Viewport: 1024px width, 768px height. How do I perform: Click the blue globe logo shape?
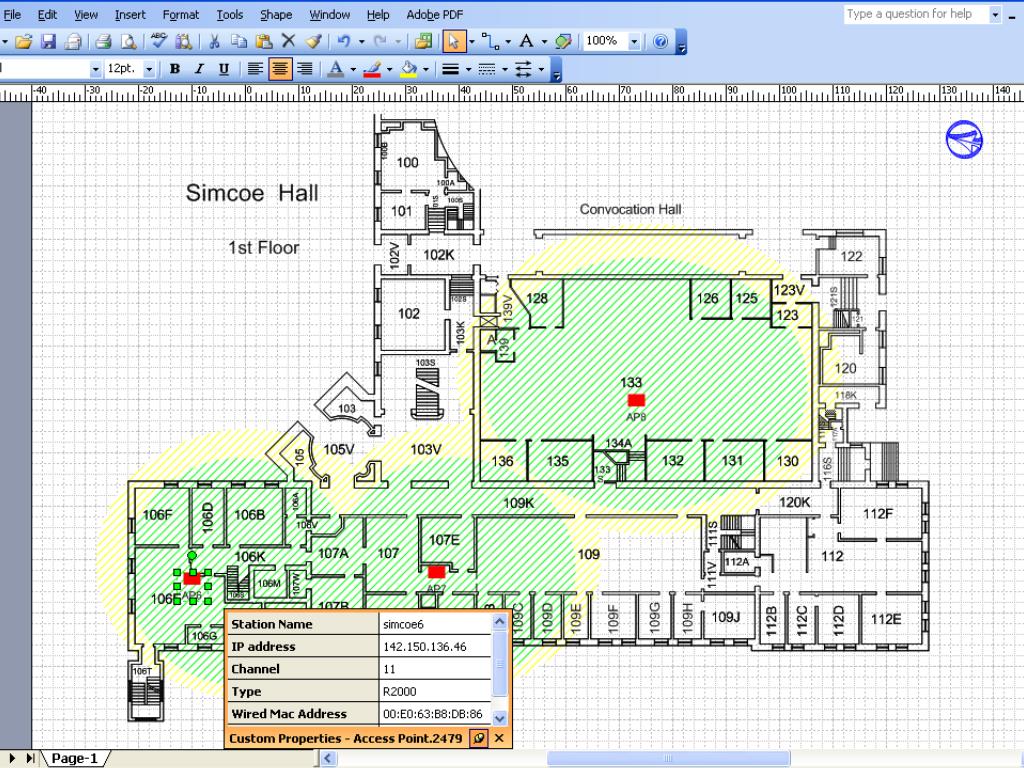pyautogui.click(x=964, y=139)
